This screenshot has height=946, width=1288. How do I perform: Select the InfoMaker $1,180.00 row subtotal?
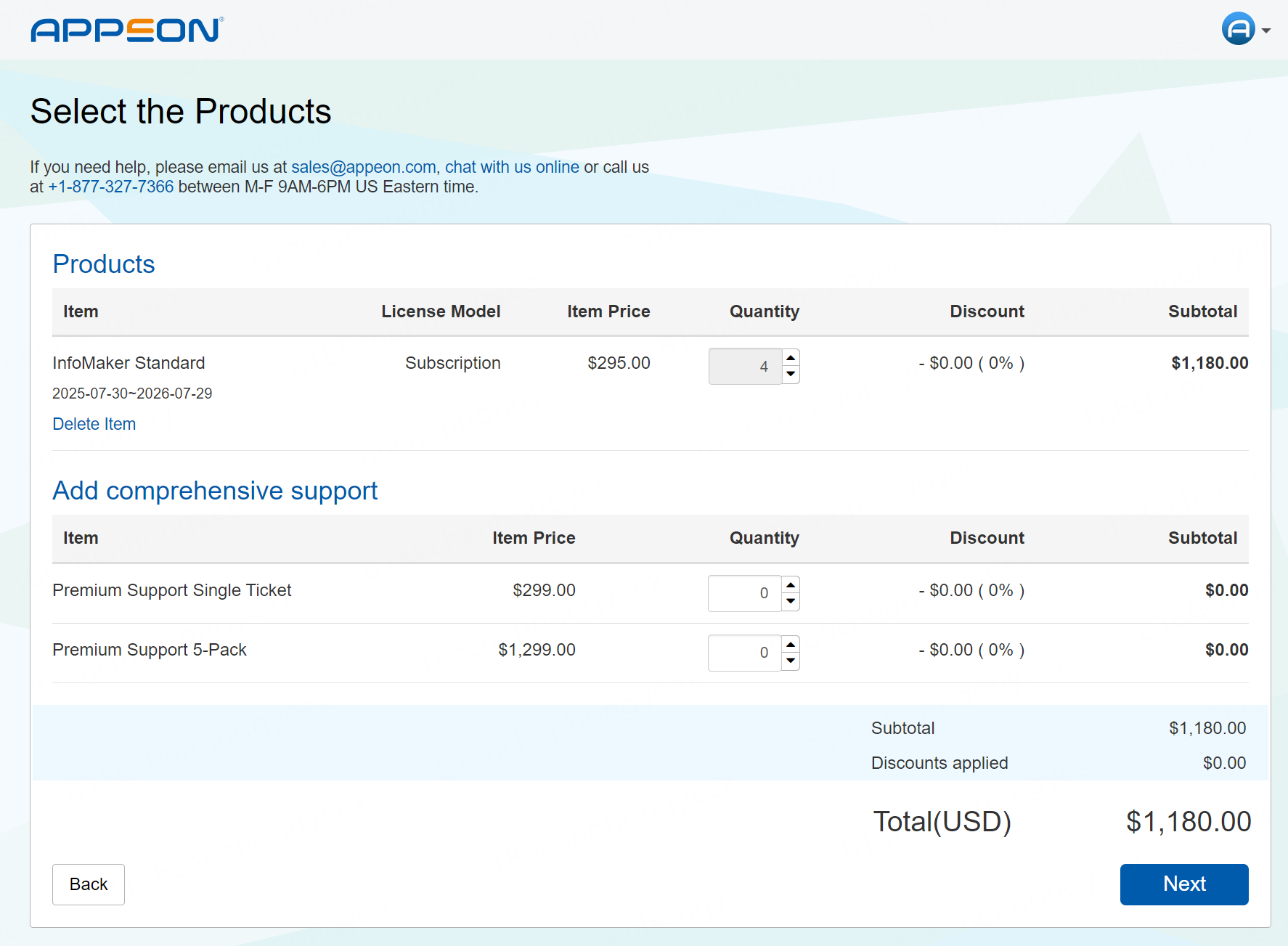click(1210, 363)
